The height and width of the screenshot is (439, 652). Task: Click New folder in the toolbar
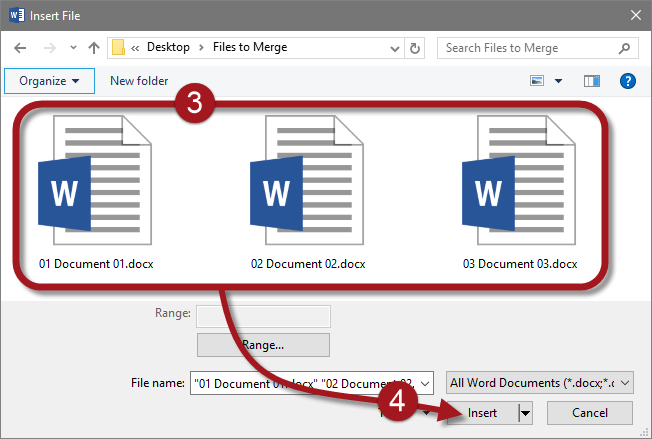(x=139, y=81)
